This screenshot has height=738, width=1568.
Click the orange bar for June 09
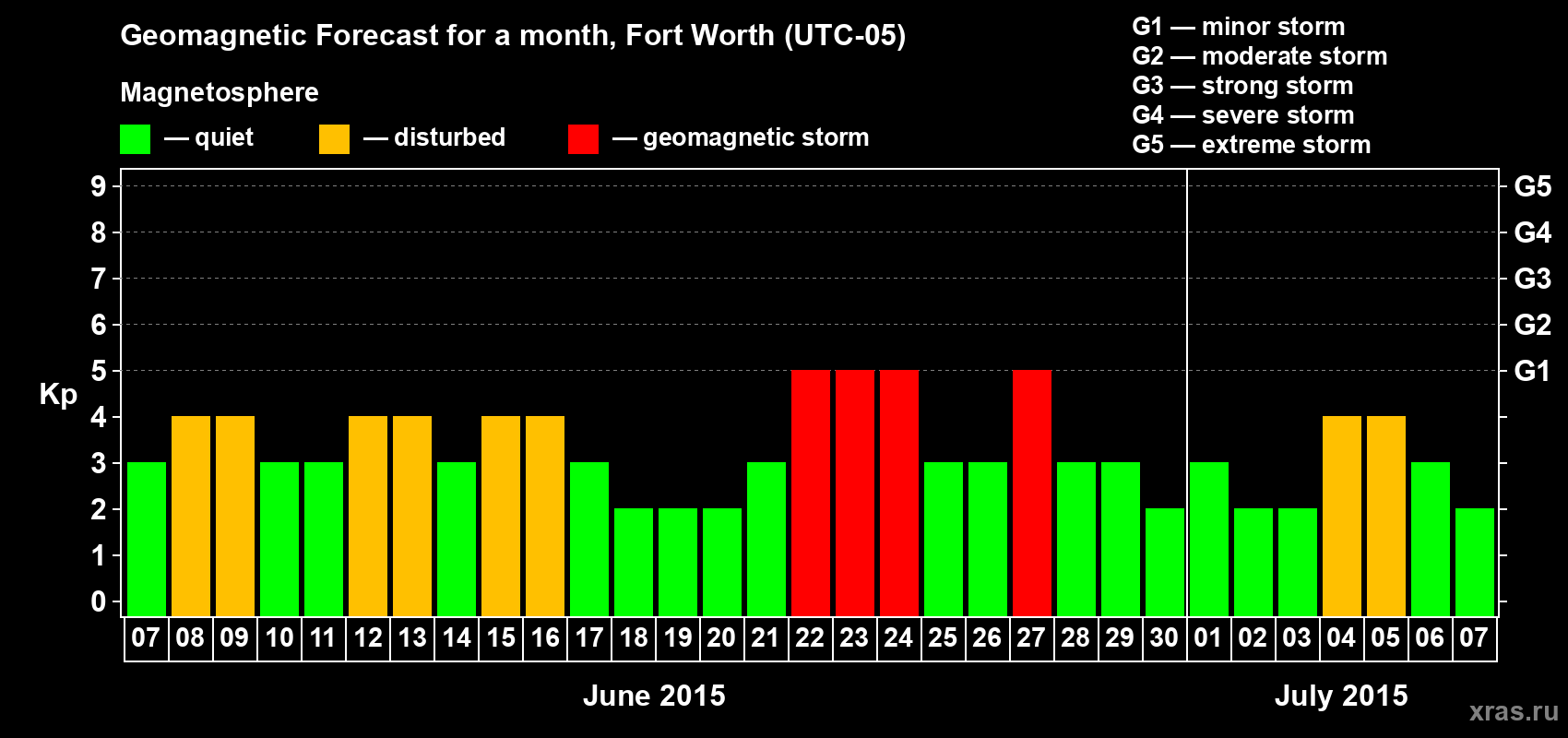pos(235,517)
